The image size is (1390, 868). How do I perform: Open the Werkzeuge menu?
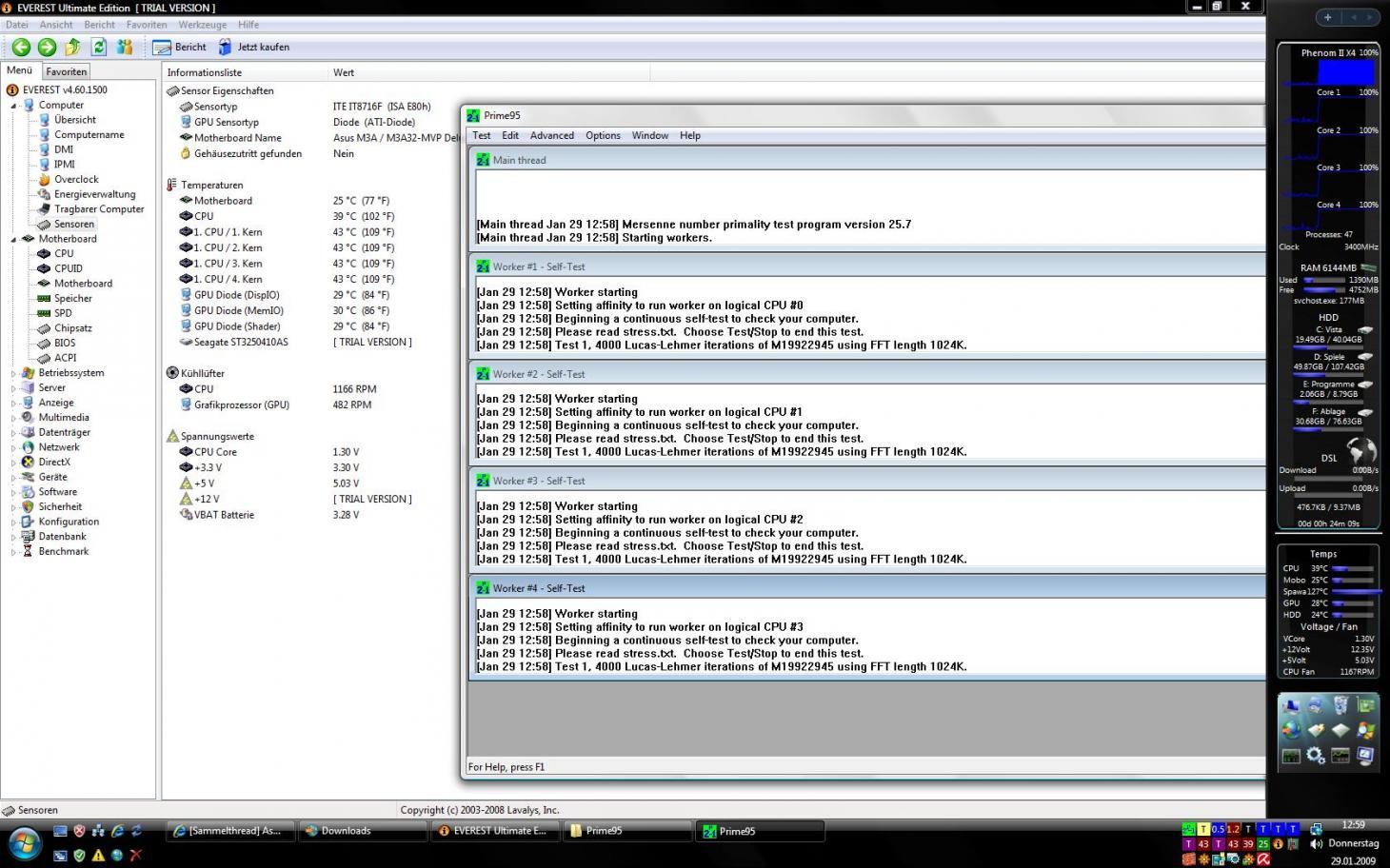[203, 25]
